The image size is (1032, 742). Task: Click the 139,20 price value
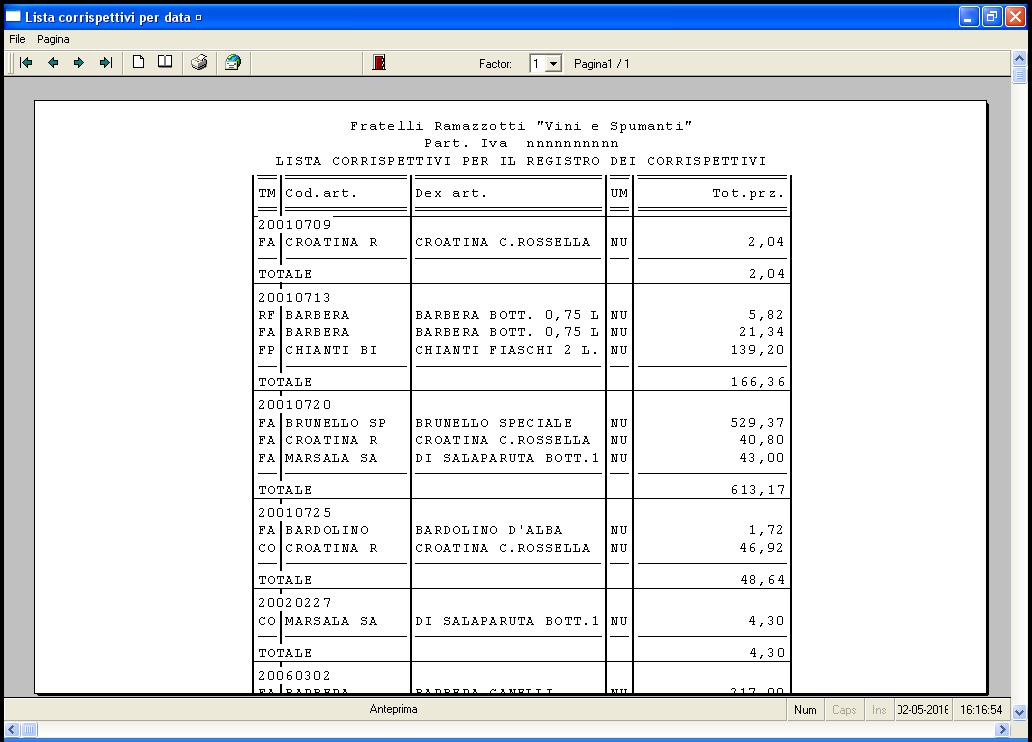pos(758,350)
